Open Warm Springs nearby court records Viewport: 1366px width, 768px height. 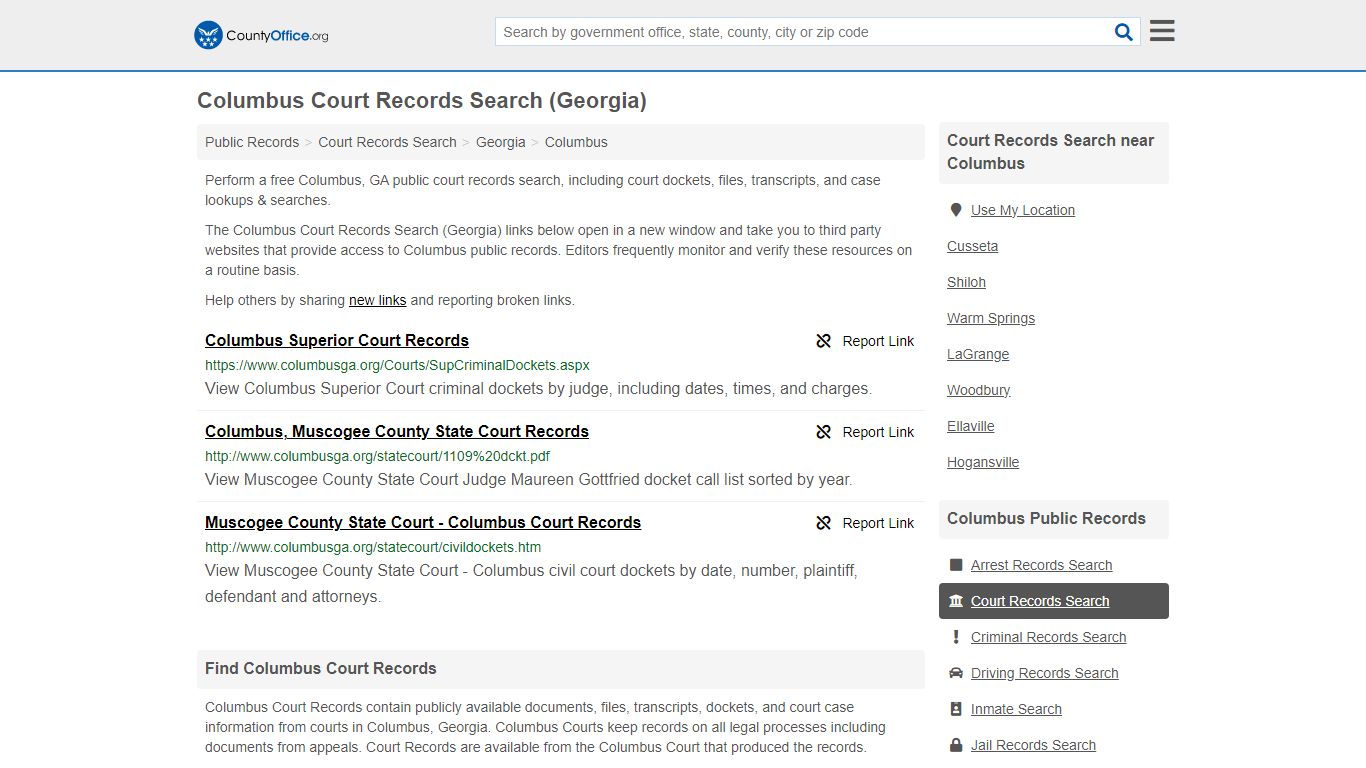coord(991,318)
